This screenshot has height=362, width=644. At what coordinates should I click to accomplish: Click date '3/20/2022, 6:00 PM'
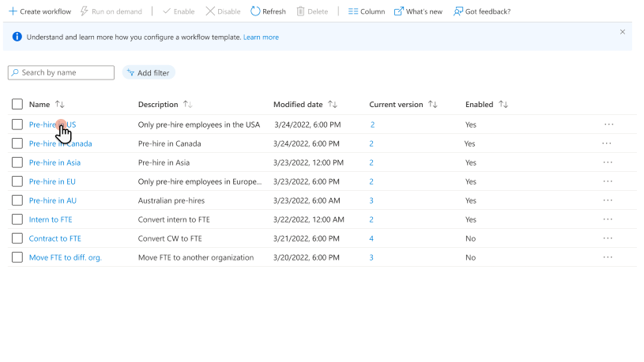pyautogui.click(x=306, y=257)
